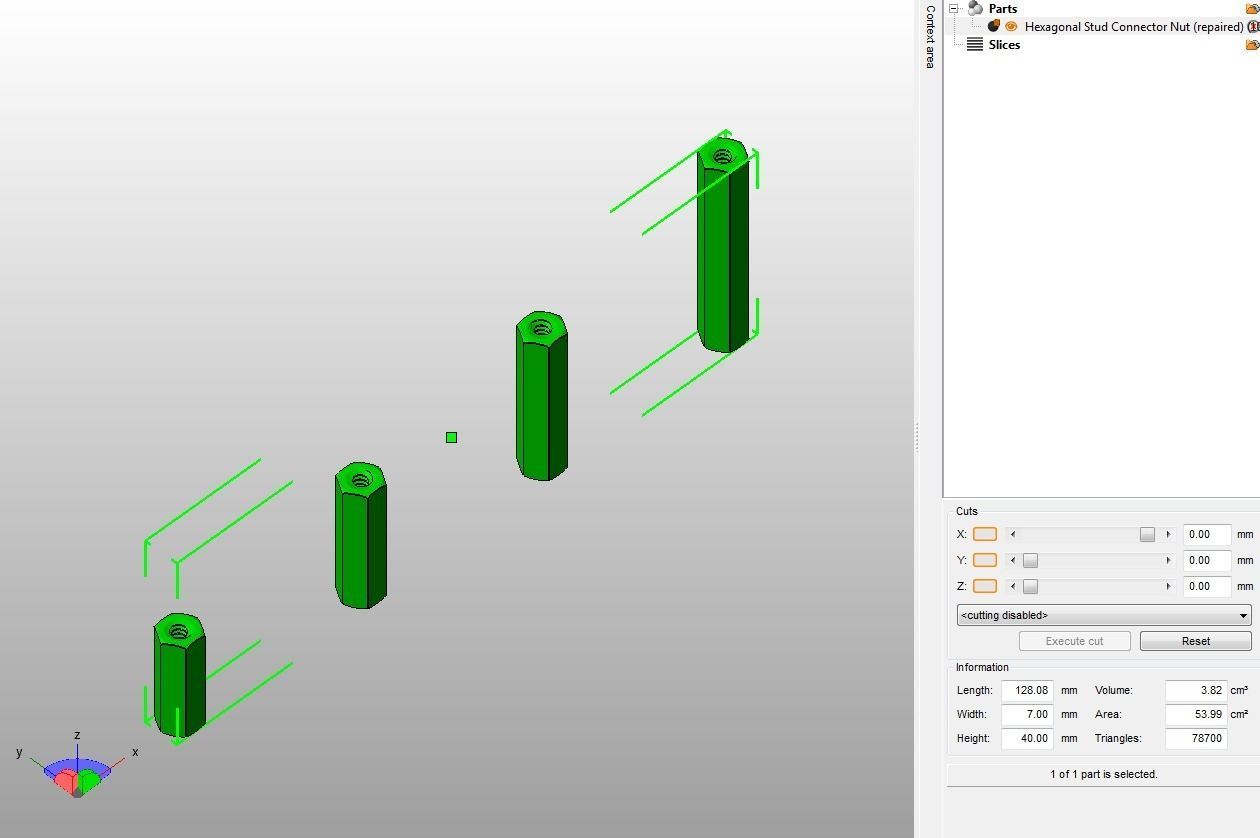Open the folder icon on the Parts row
The height and width of the screenshot is (838, 1260).
point(1252,8)
